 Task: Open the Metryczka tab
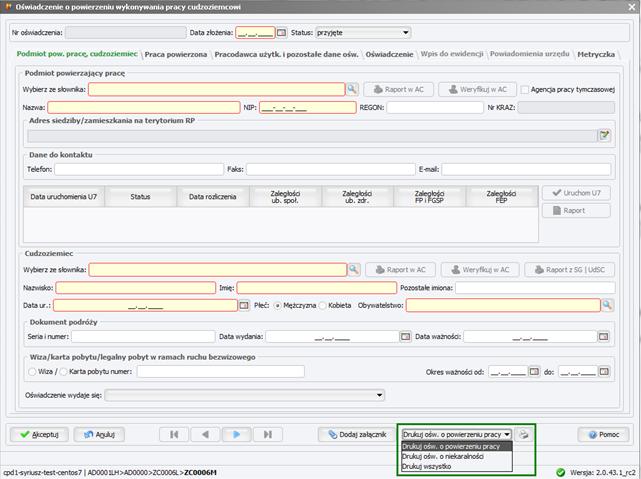pos(596,54)
